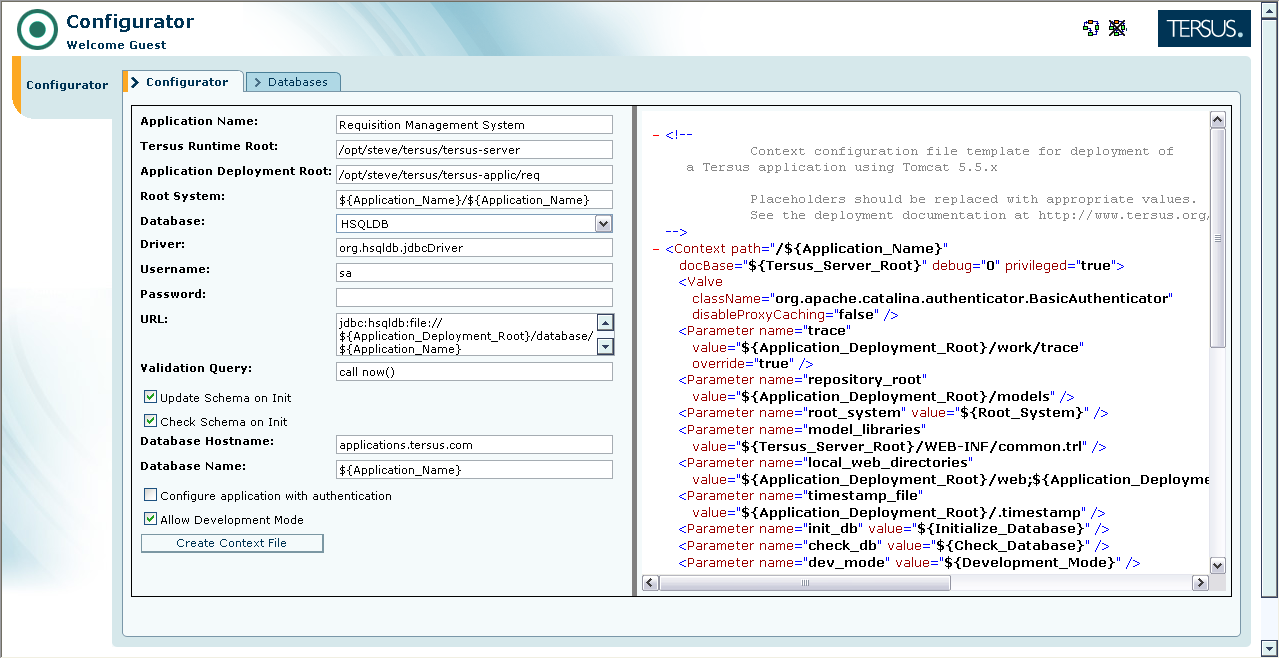Image resolution: width=1280 pixels, height=659 pixels.
Task: Collapse the Context XML element
Action: point(656,248)
